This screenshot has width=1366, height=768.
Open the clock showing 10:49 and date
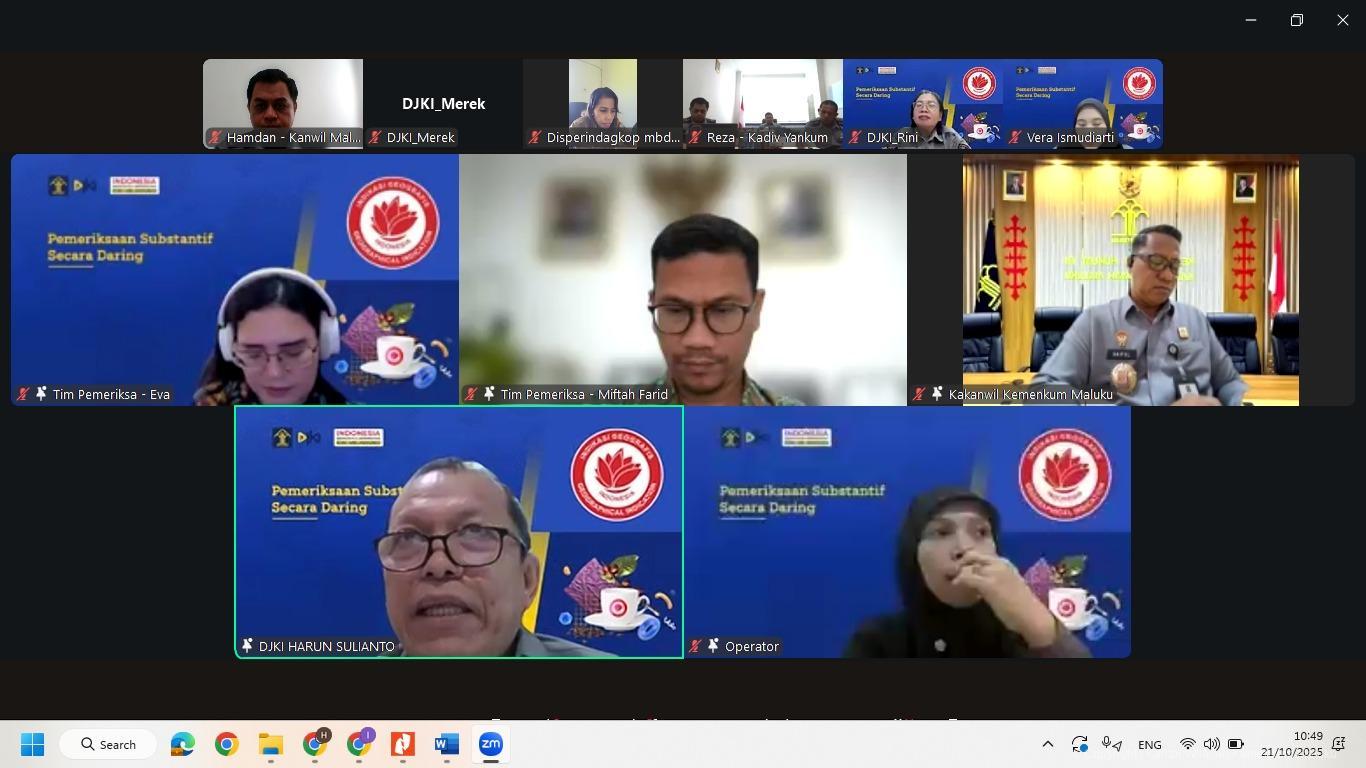(1291, 744)
